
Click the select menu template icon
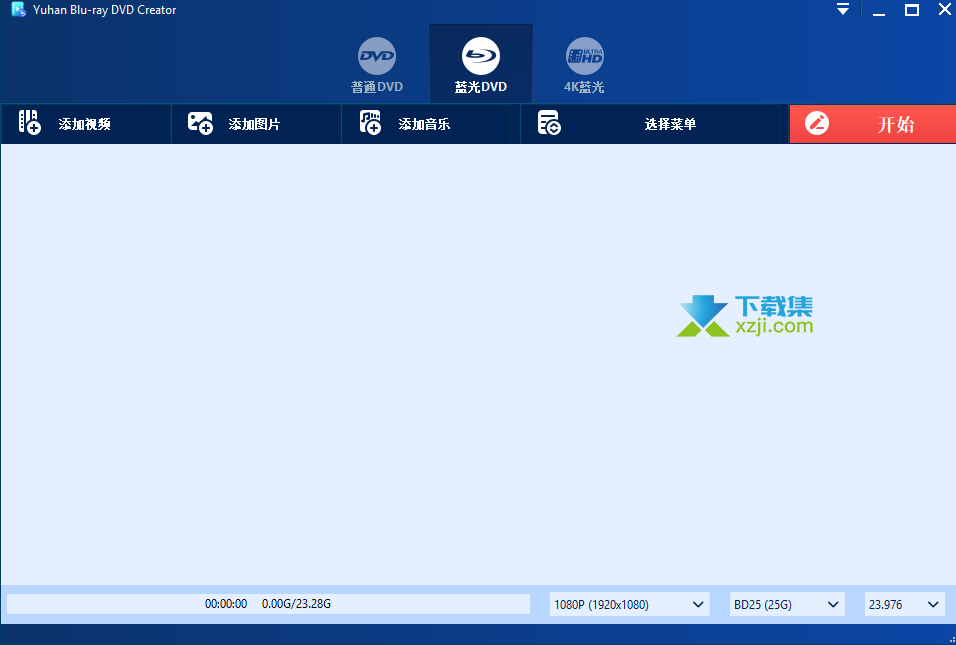point(548,124)
